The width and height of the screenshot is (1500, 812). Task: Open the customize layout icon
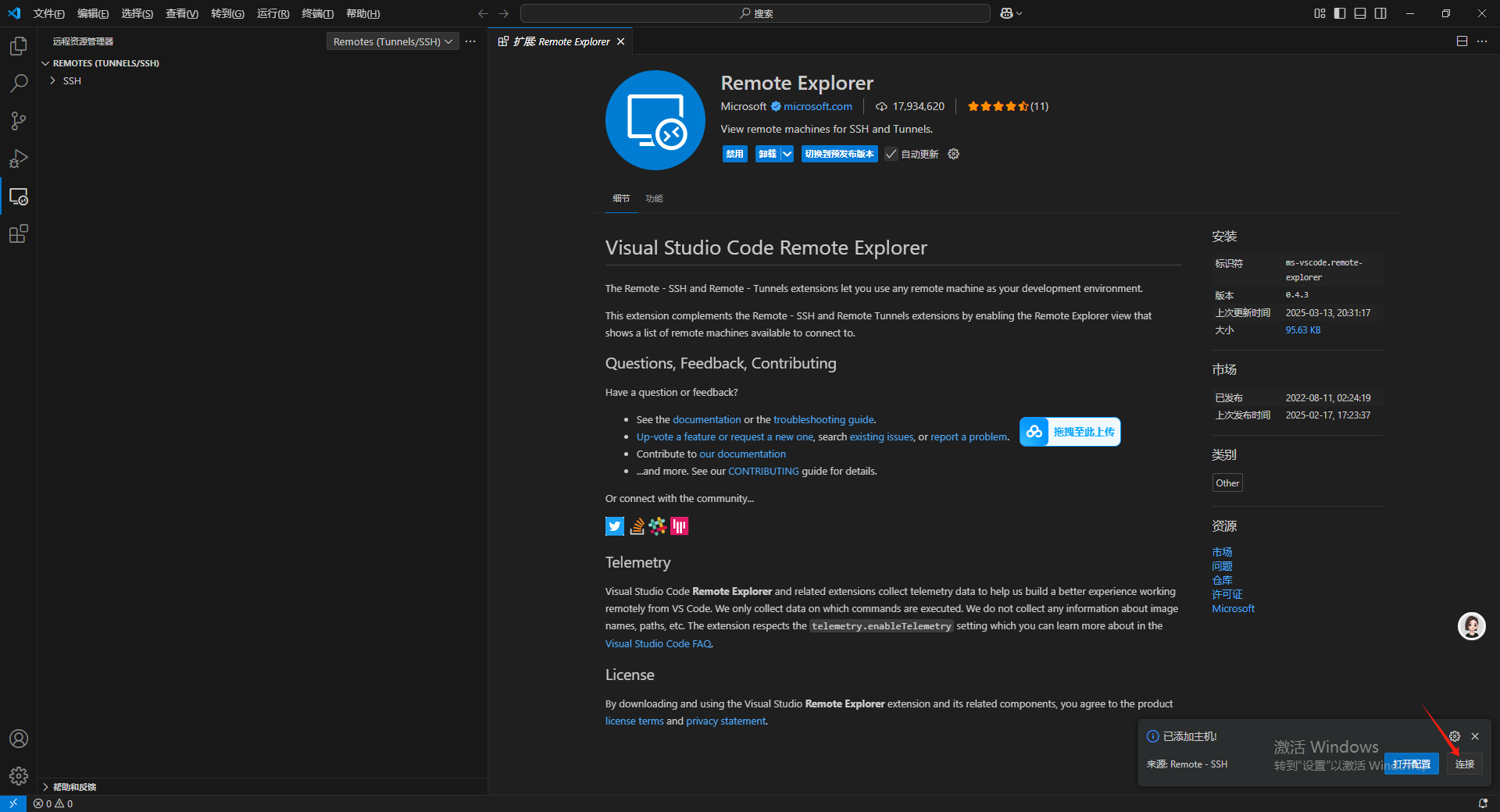[x=1320, y=13]
